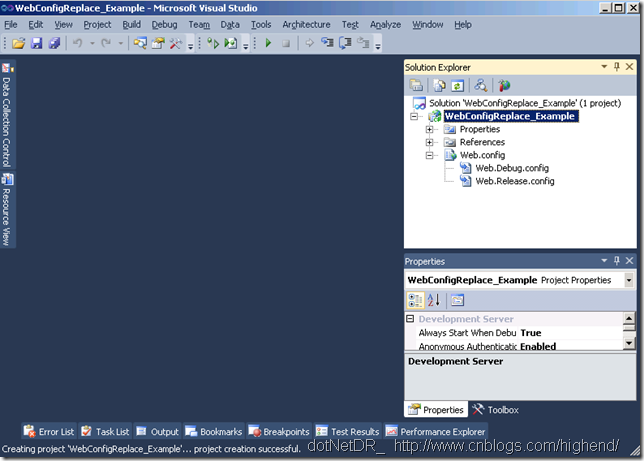This screenshot has height=461, width=644.
Task: Open the Test Results tab
Action: (x=347, y=431)
